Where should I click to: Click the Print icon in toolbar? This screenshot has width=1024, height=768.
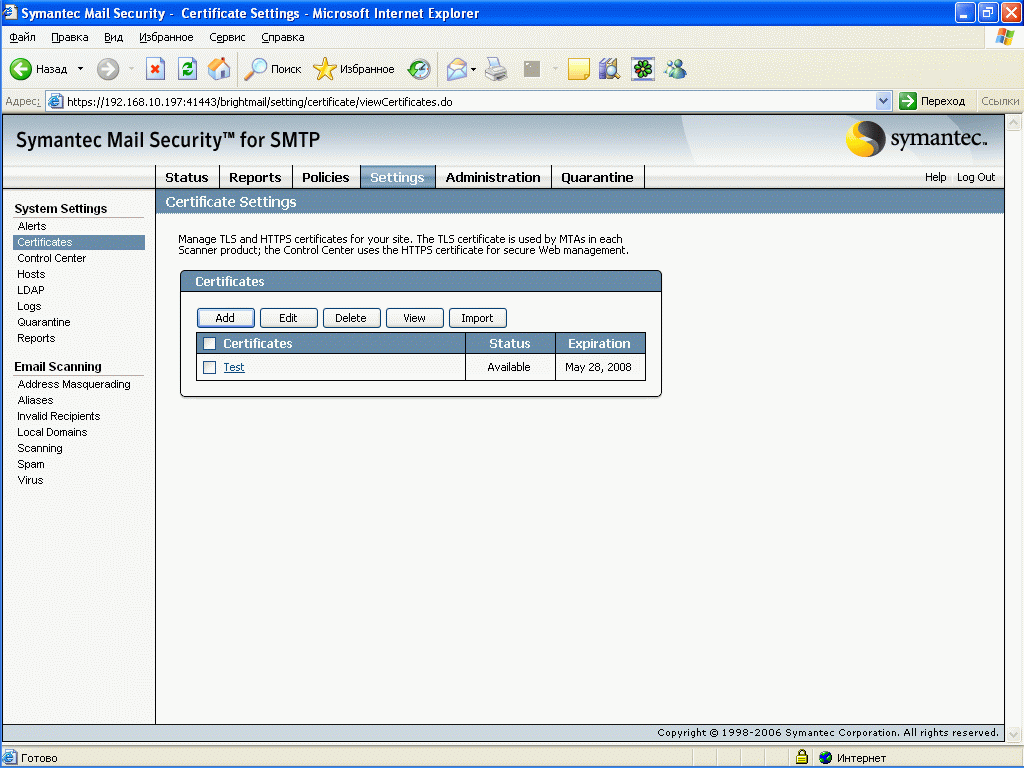click(x=496, y=69)
